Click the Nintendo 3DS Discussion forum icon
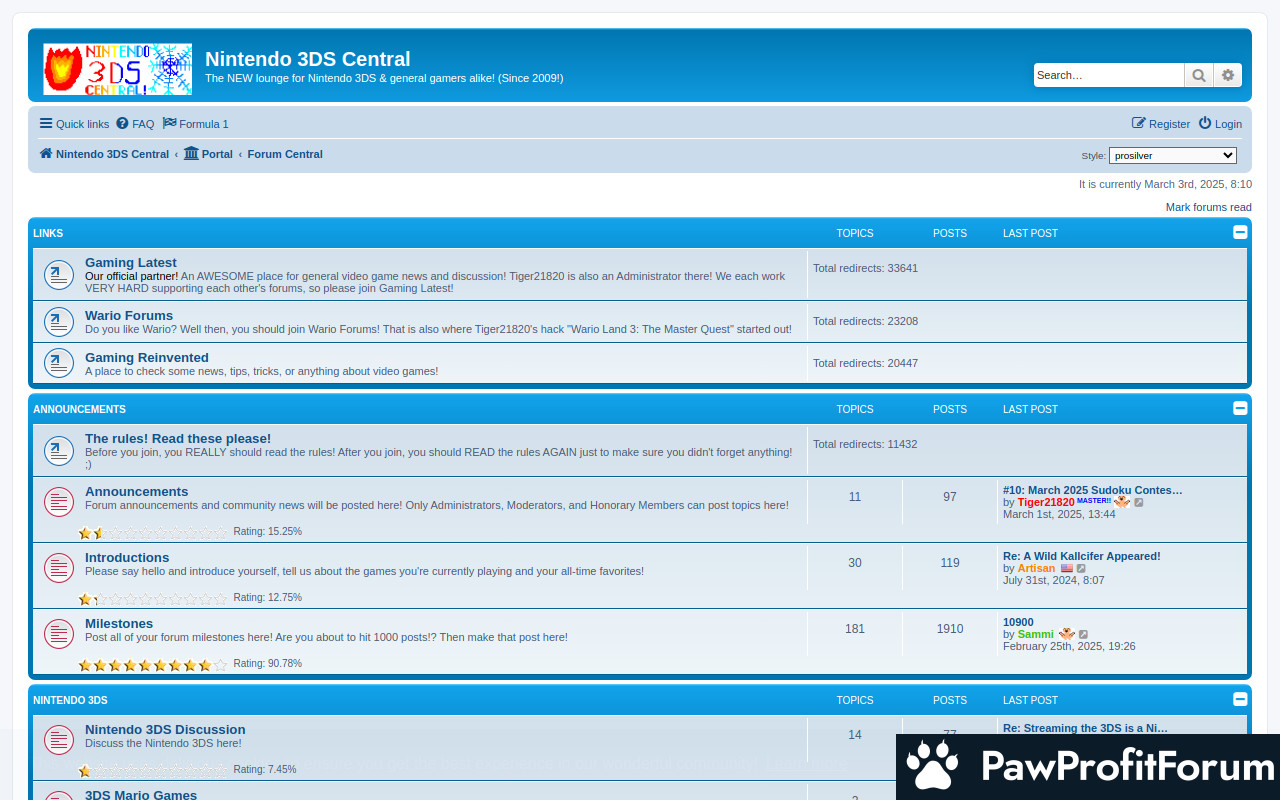This screenshot has height=800, width=1280. pyautogui.click(x=59, y=740)
